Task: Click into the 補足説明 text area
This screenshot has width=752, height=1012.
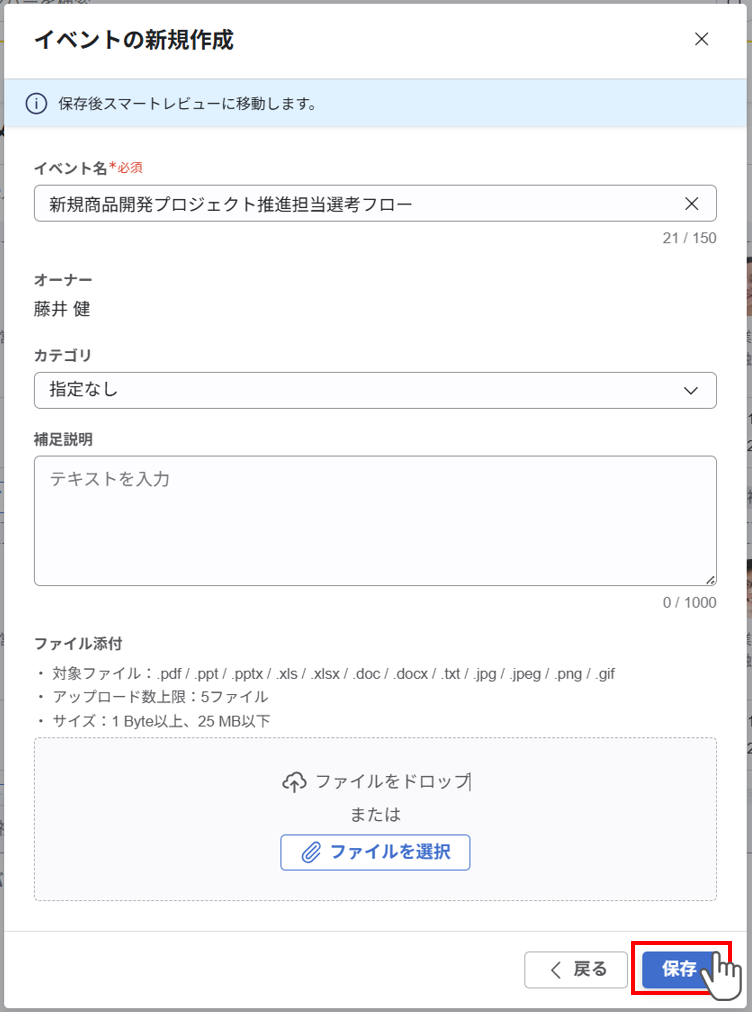Action: coord(375,520)
